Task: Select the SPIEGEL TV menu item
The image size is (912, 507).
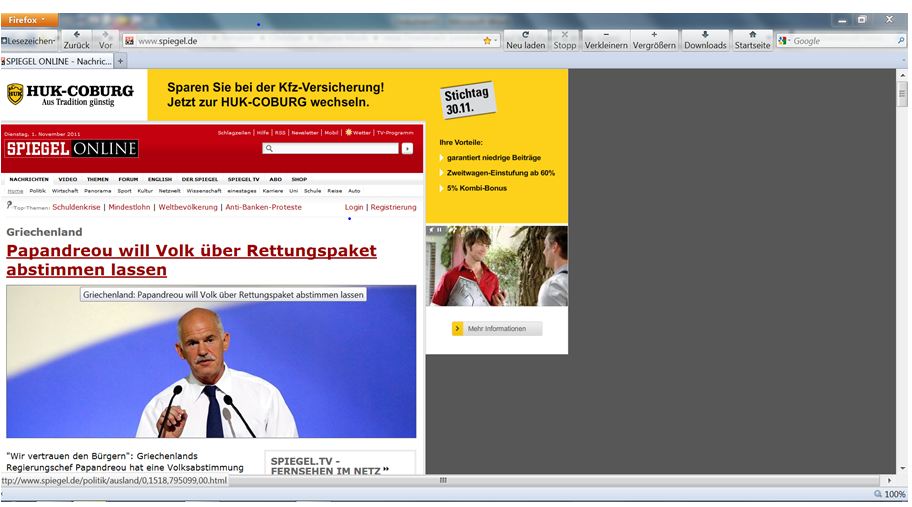Action: pos(243,179)
